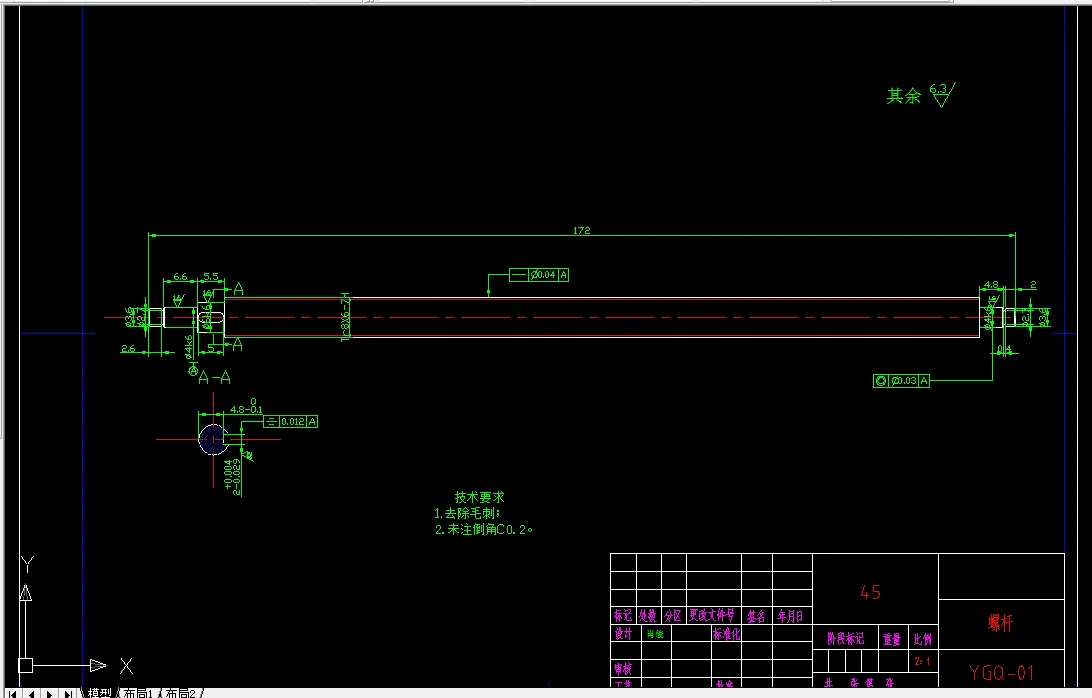Step to next layout tab arrow
1092x698 pixels.
pos(49,694)
